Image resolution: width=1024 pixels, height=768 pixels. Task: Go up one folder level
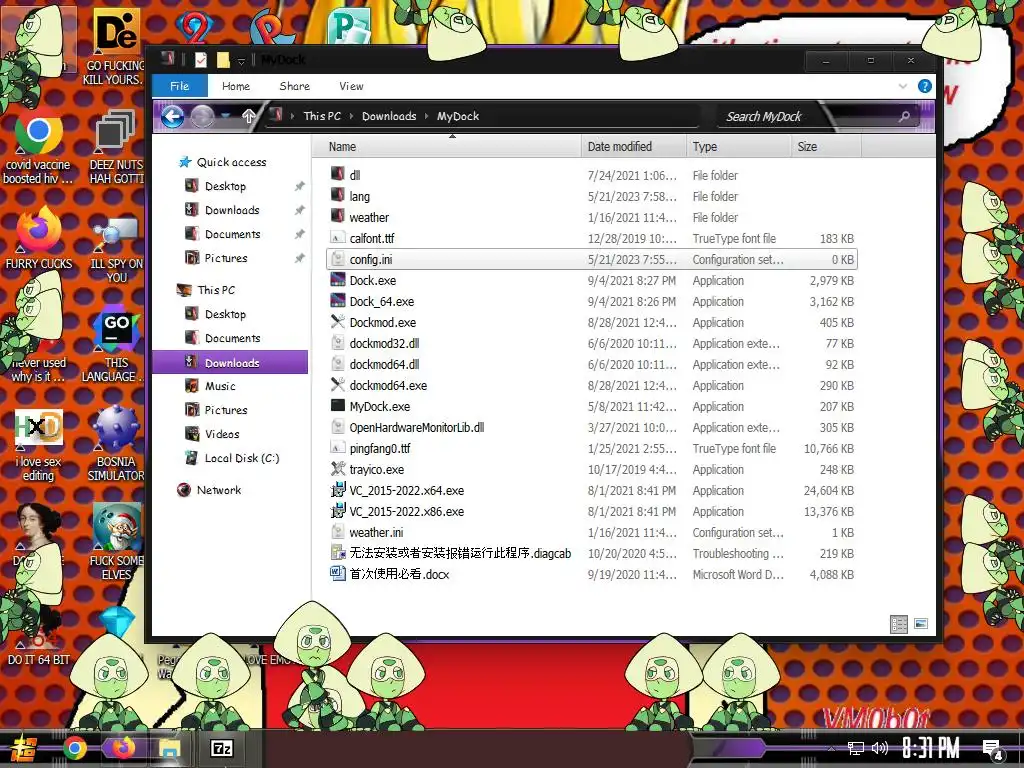(x=249, y=117)
